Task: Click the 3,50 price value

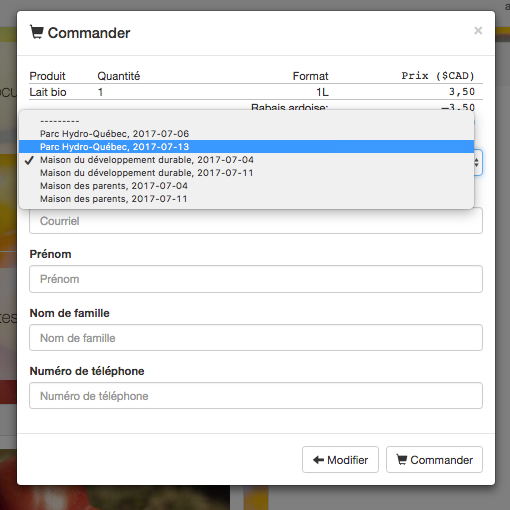Action: [x=462, y=92]
